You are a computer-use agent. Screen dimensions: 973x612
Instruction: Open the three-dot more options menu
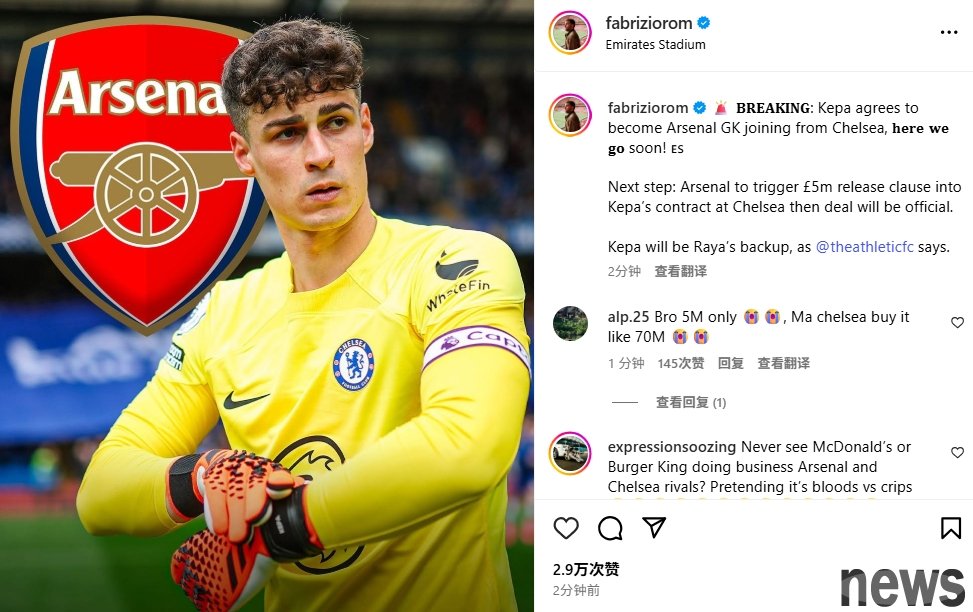coord(949,32)
